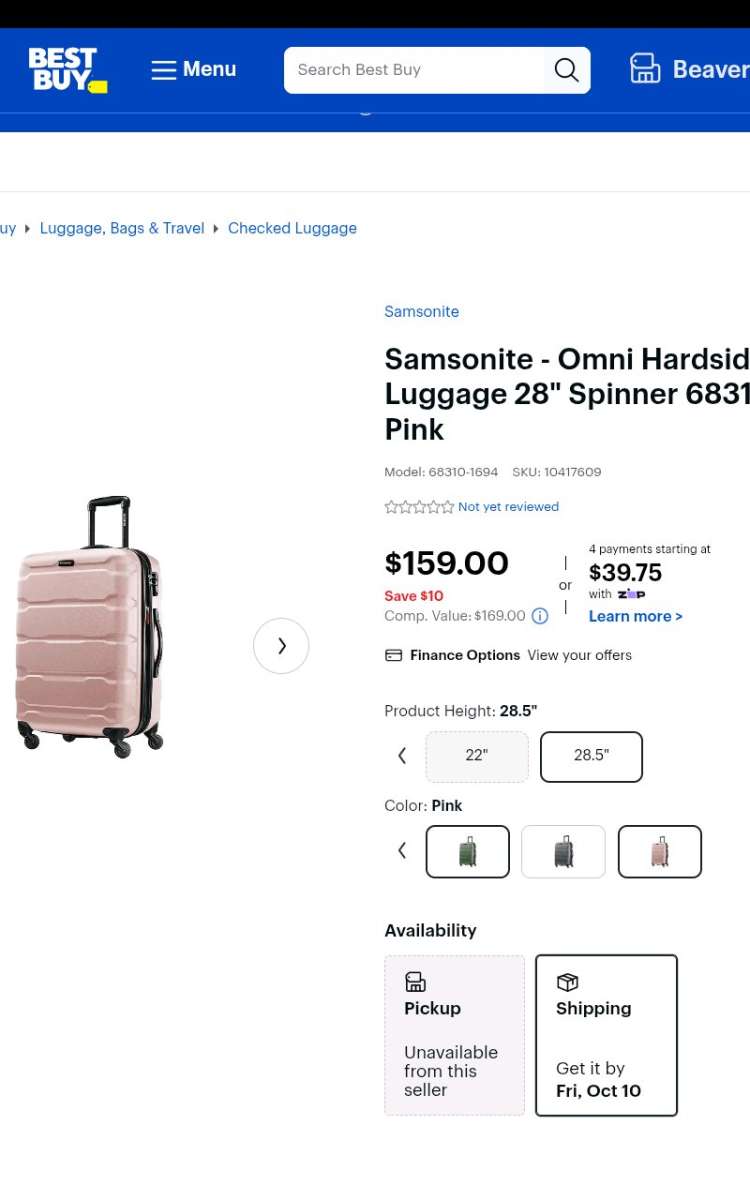Open the Comp. Value info icon

click(539, 616)
